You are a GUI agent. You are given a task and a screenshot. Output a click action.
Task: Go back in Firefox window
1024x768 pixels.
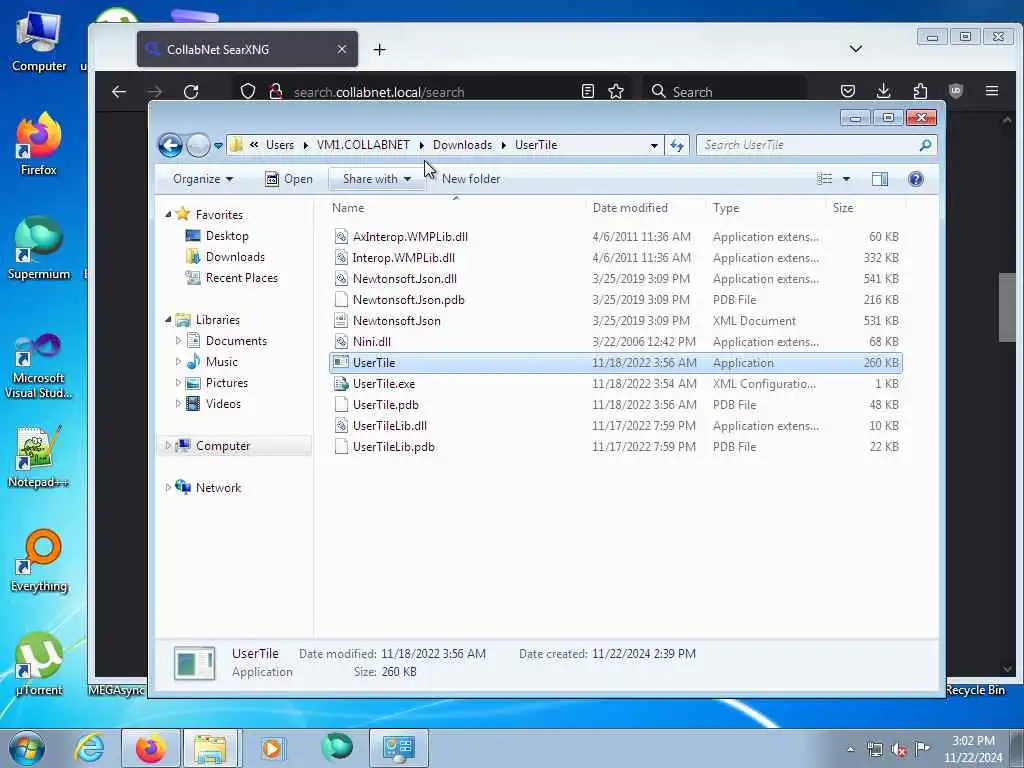coord(119,91)
